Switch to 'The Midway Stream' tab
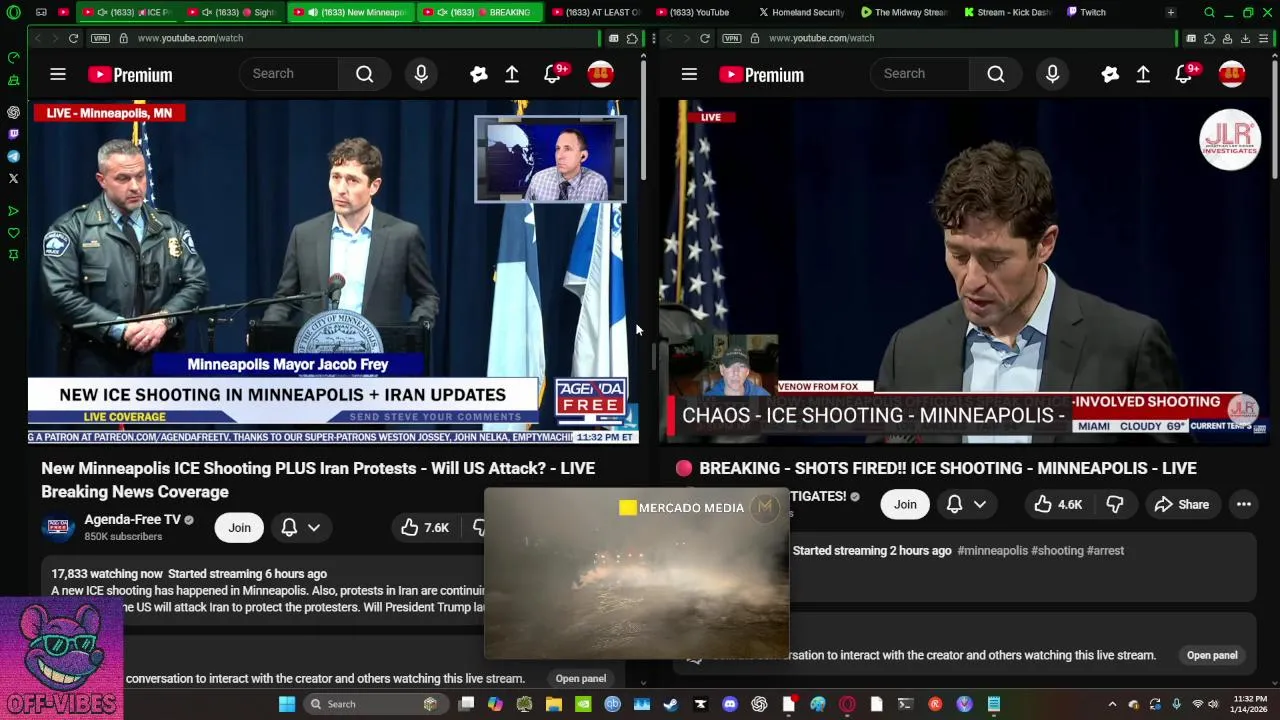 coord(906,12)
